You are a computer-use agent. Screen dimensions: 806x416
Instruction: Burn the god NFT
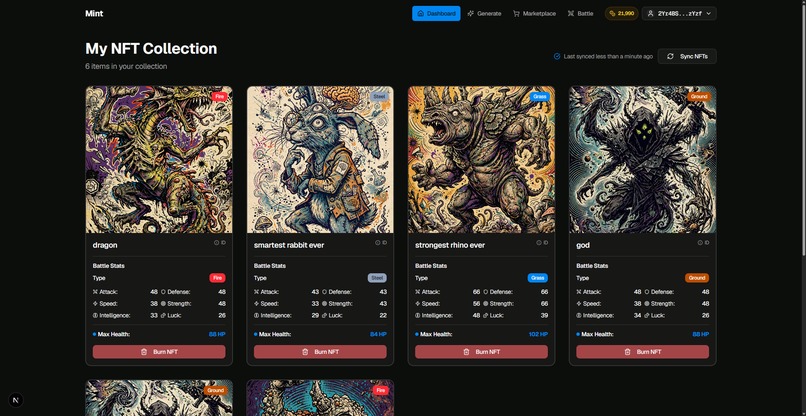pos(643,352)
